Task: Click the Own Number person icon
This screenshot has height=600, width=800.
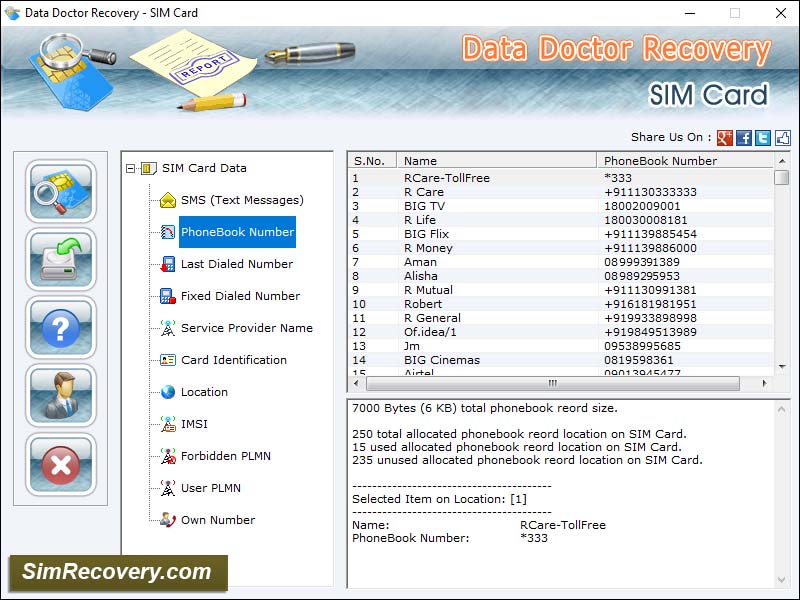Action: pyautogui.click(x=168, y=520)
